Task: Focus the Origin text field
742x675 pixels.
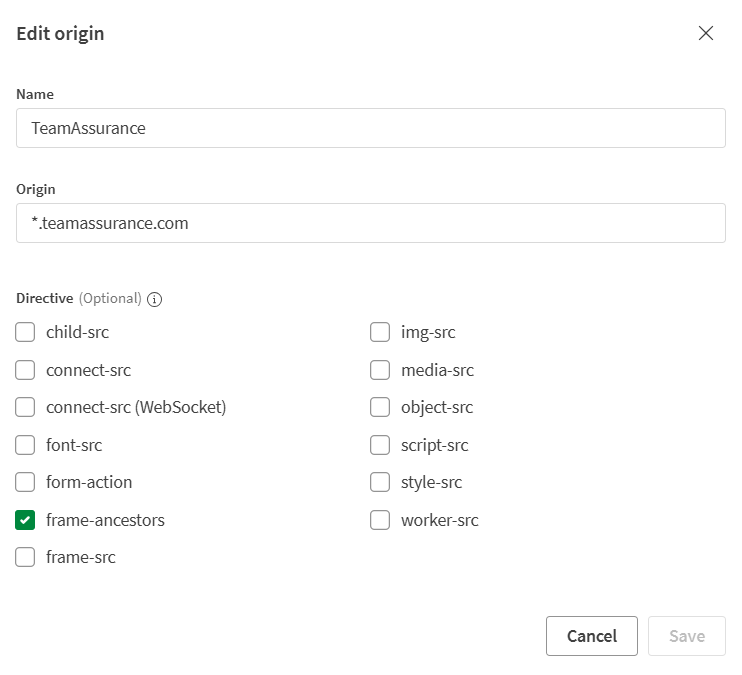Action: click(370, 223)
